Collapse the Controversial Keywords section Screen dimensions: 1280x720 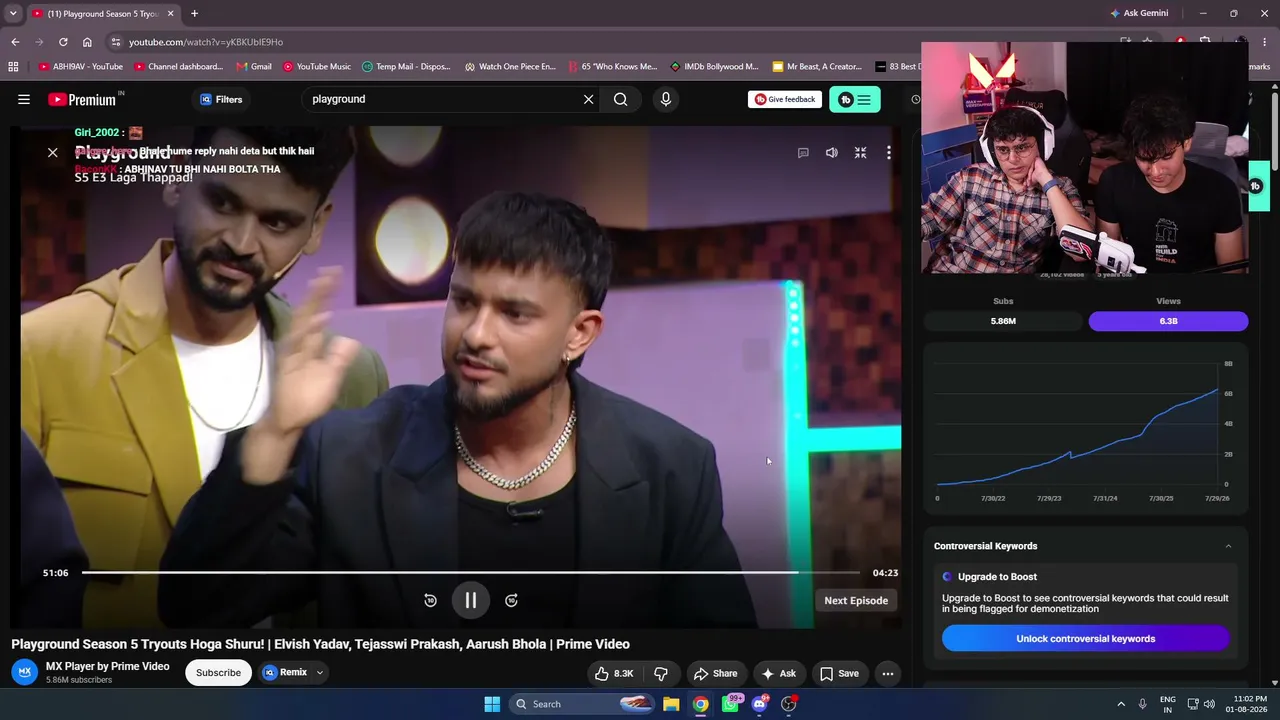point(1228,546)
